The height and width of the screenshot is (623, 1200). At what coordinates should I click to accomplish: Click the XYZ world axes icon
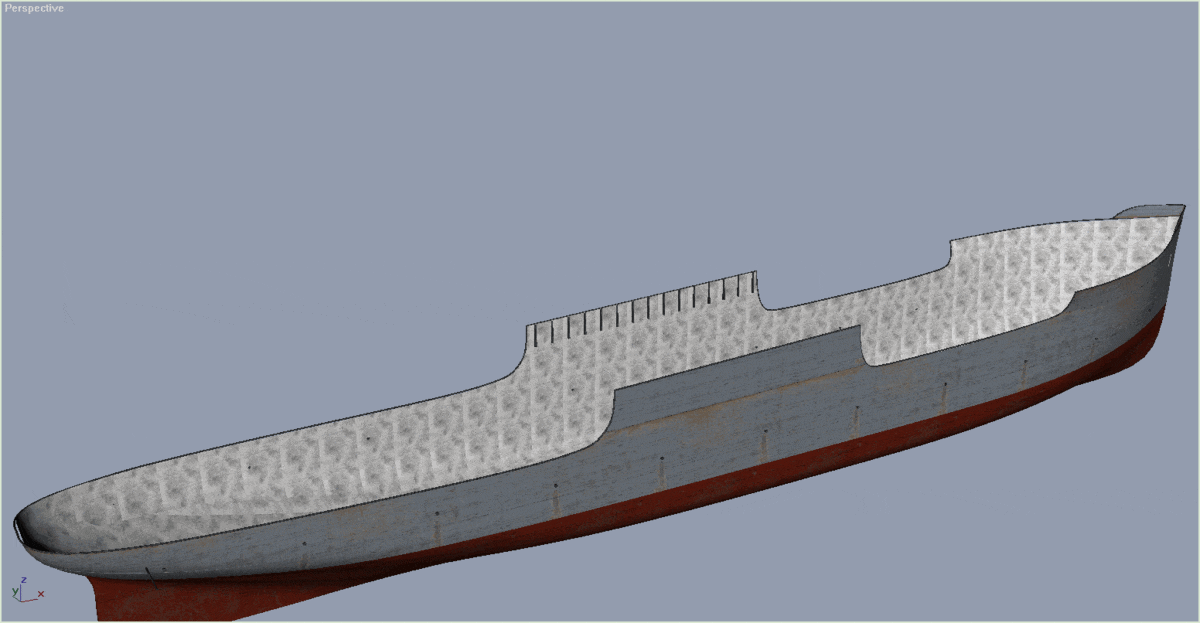tap(28, 589)
